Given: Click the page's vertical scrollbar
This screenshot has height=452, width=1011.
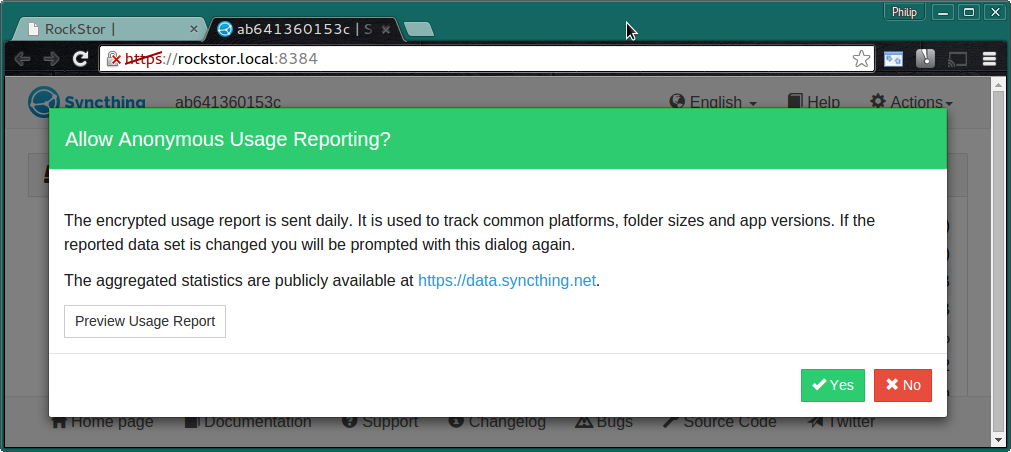Looking at the screenshot, I should 997,261.
